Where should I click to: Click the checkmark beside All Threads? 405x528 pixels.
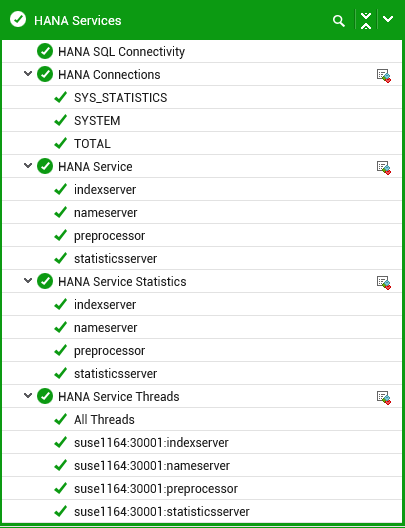(x=61, y=419)
